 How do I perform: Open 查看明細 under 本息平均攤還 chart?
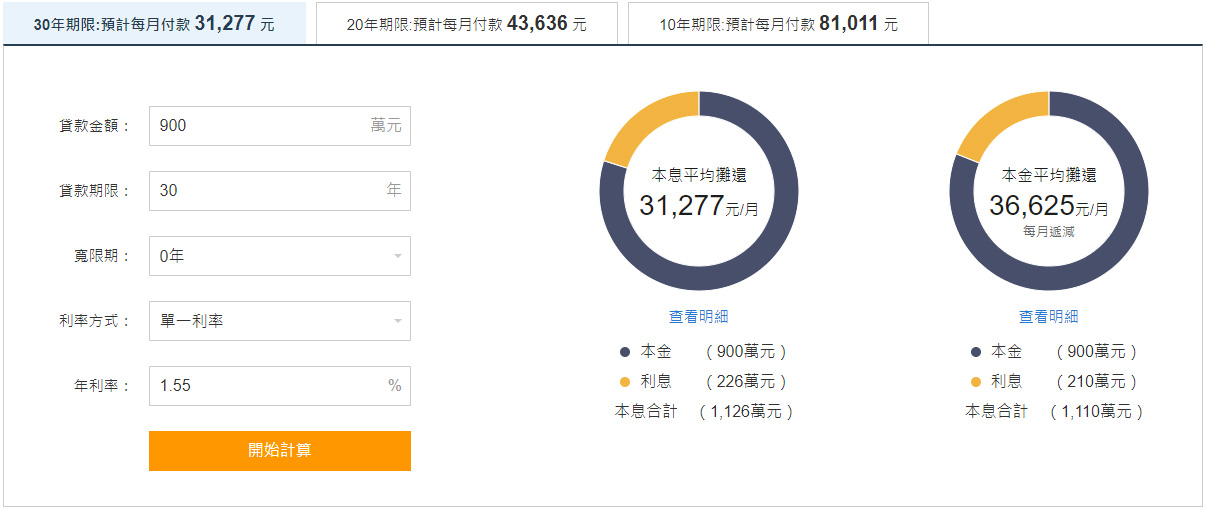click(x=699, y=316)
